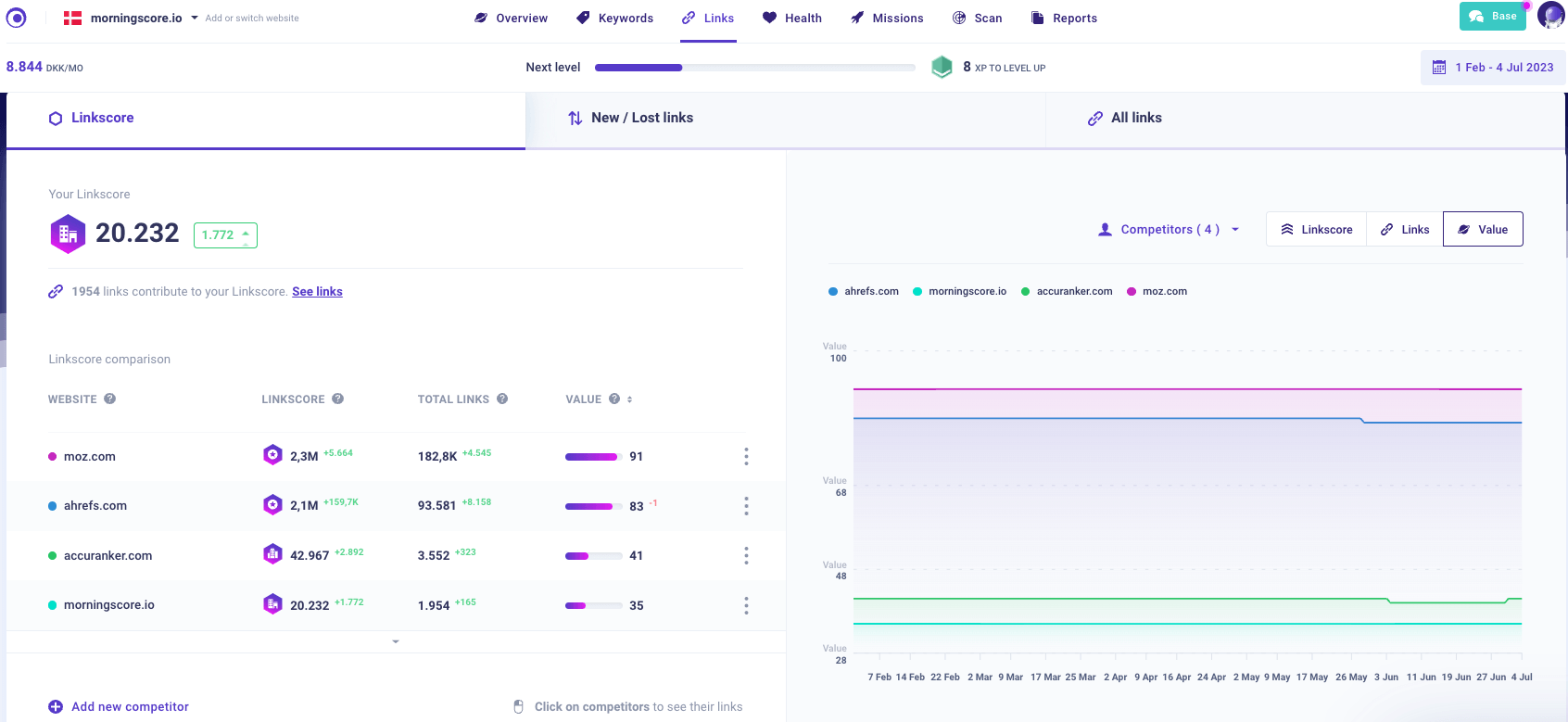Click the Website column help icon
Image resolution: width=1568 pixels, height=722 pixels.
(x=109, y=399)
